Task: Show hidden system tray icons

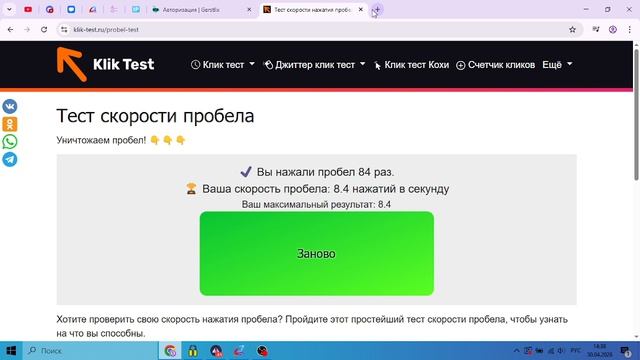Action: tap(516, 351)
